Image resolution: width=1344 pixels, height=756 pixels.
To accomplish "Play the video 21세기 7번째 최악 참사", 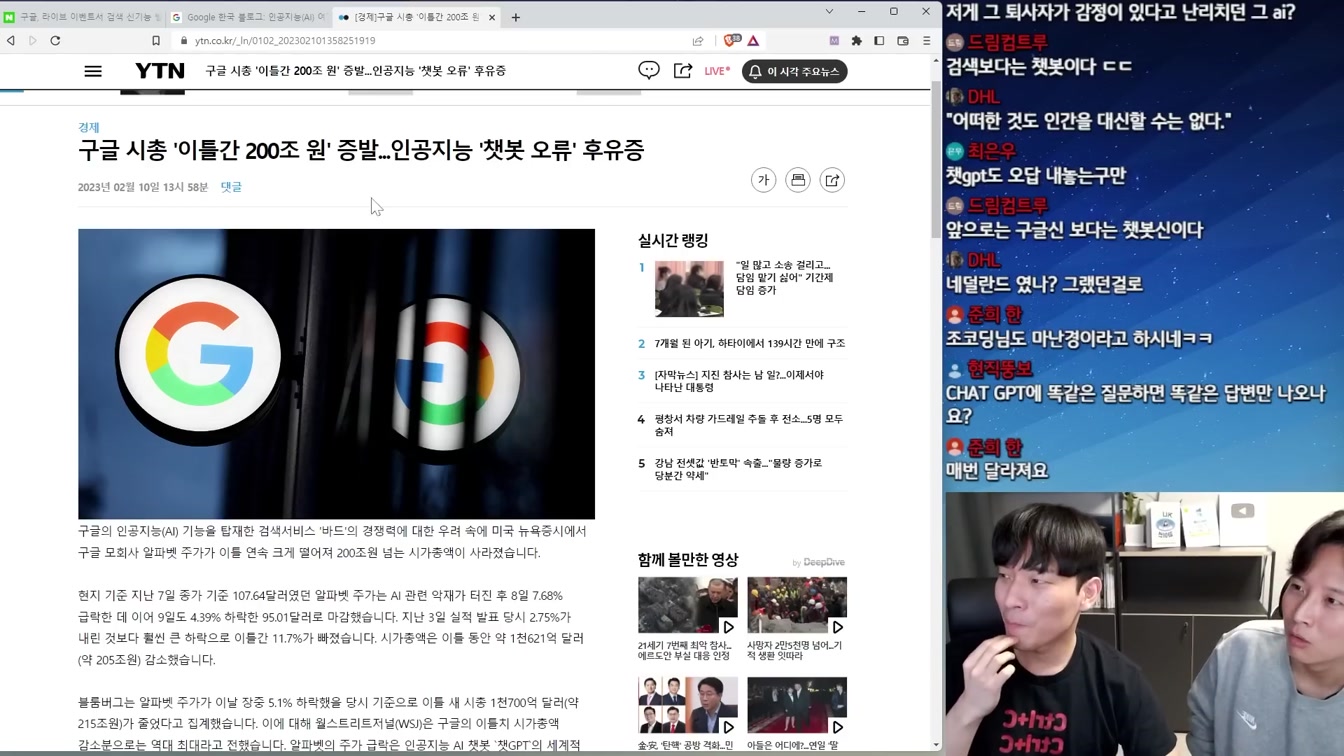I will pos(688,606).
